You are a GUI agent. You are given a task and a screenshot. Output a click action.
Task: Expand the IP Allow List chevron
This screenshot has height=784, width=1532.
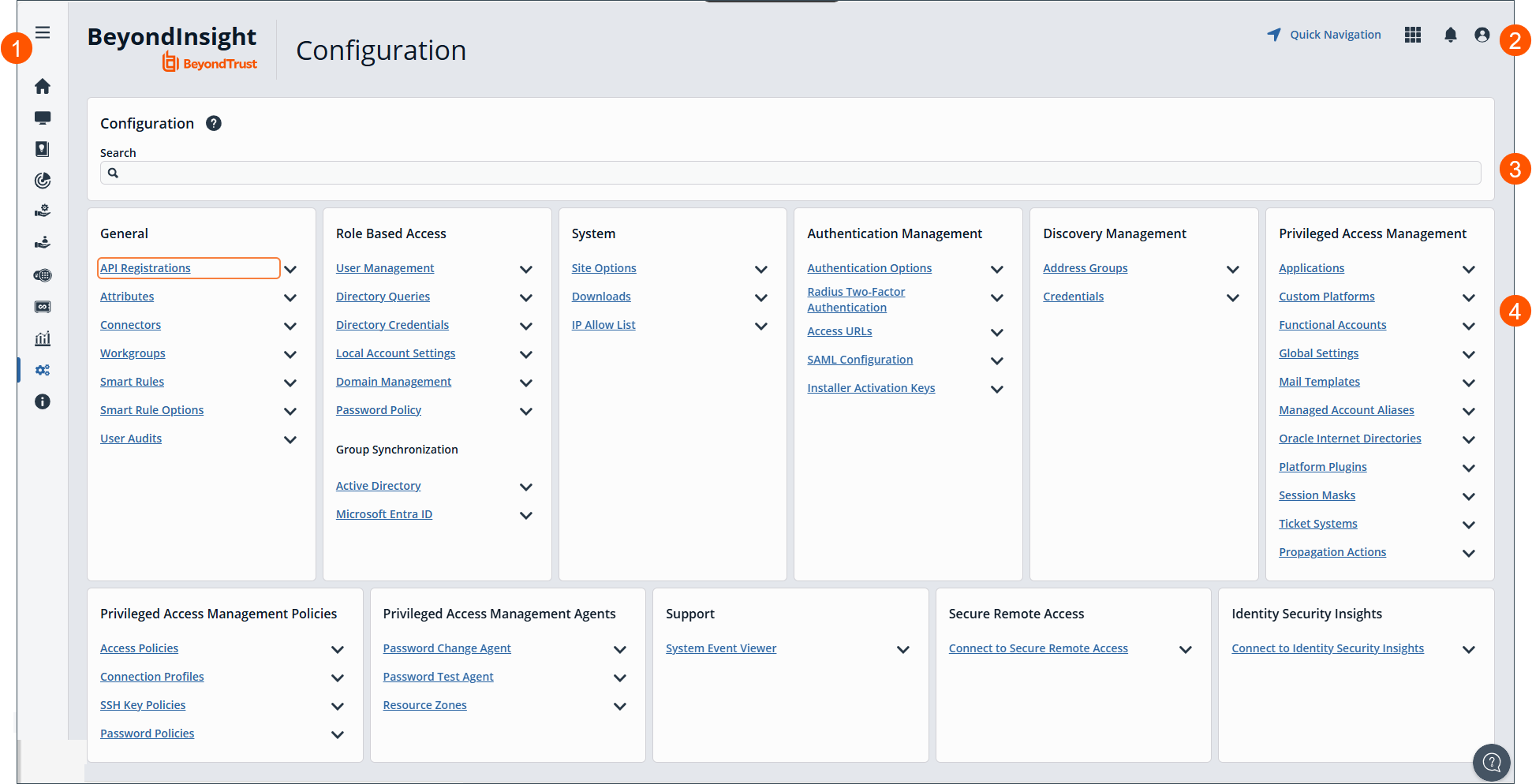click(x=761, y=326)
